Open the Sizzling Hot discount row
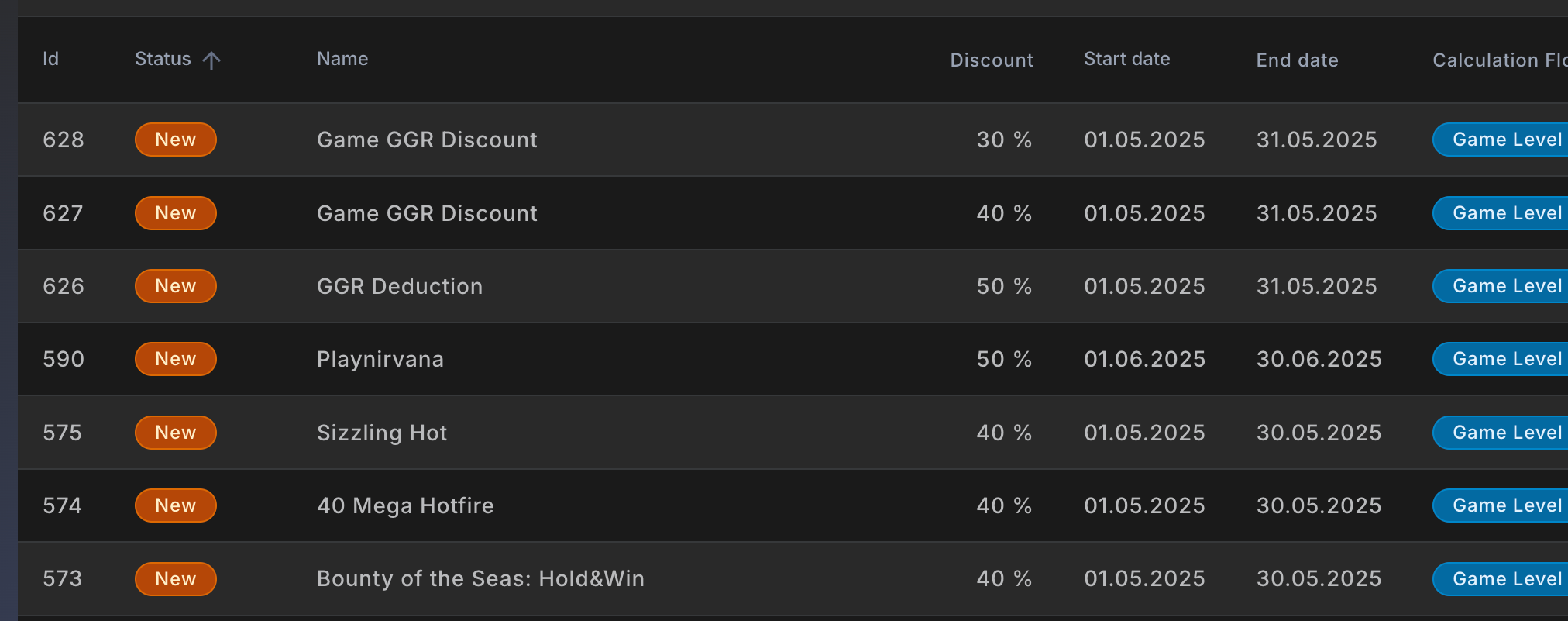This screenshot has height=621, width=1568. coord(382,433)
